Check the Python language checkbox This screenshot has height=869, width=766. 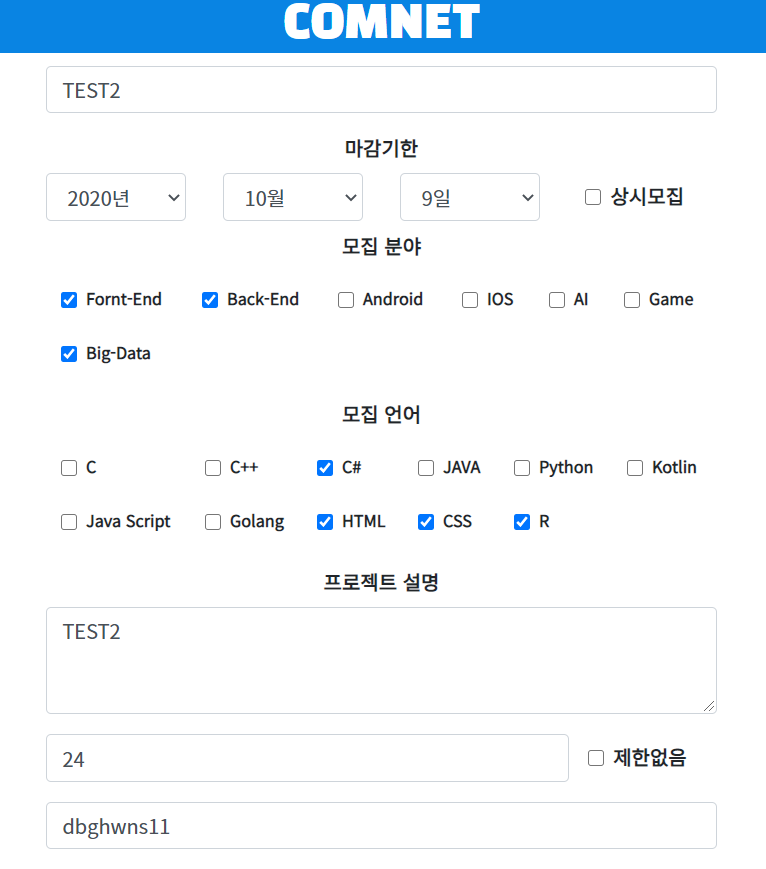[522, 468]
